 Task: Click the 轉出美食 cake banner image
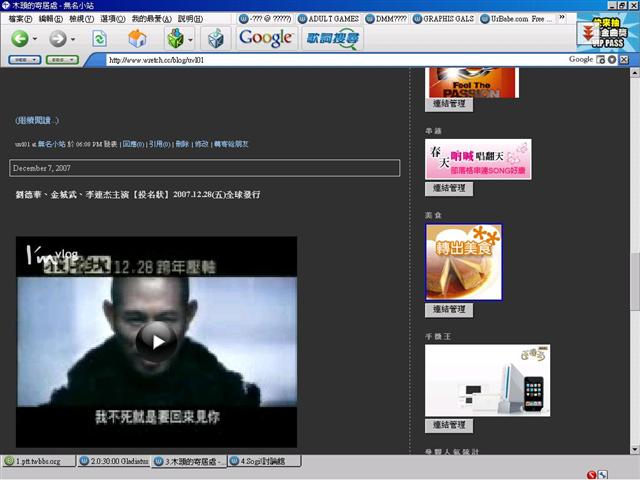(464, 262)
